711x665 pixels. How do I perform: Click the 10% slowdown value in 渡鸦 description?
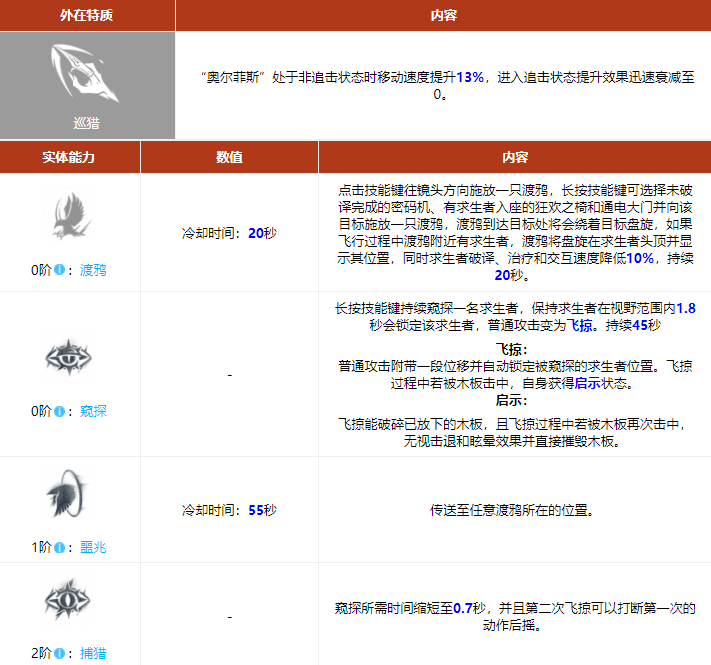(640, 258)
